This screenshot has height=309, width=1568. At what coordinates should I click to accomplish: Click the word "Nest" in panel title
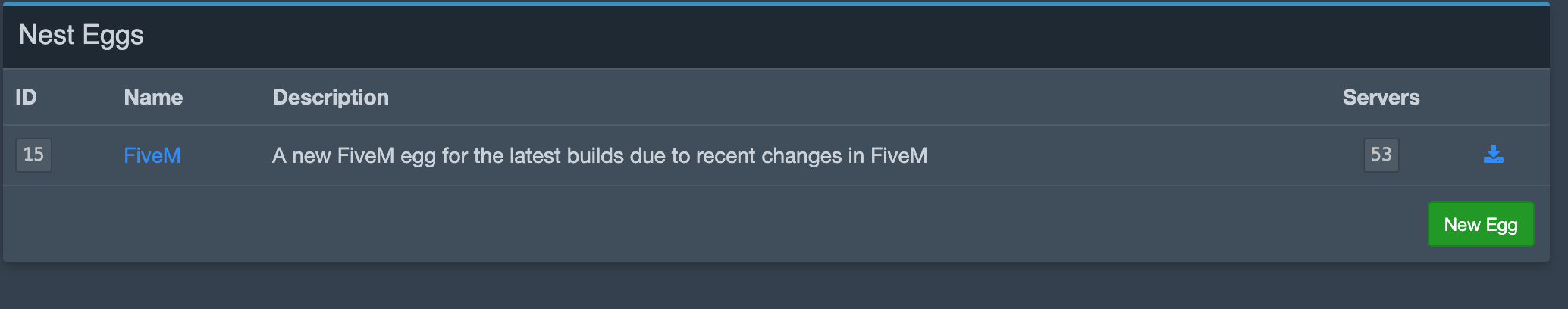coord(46,35)
